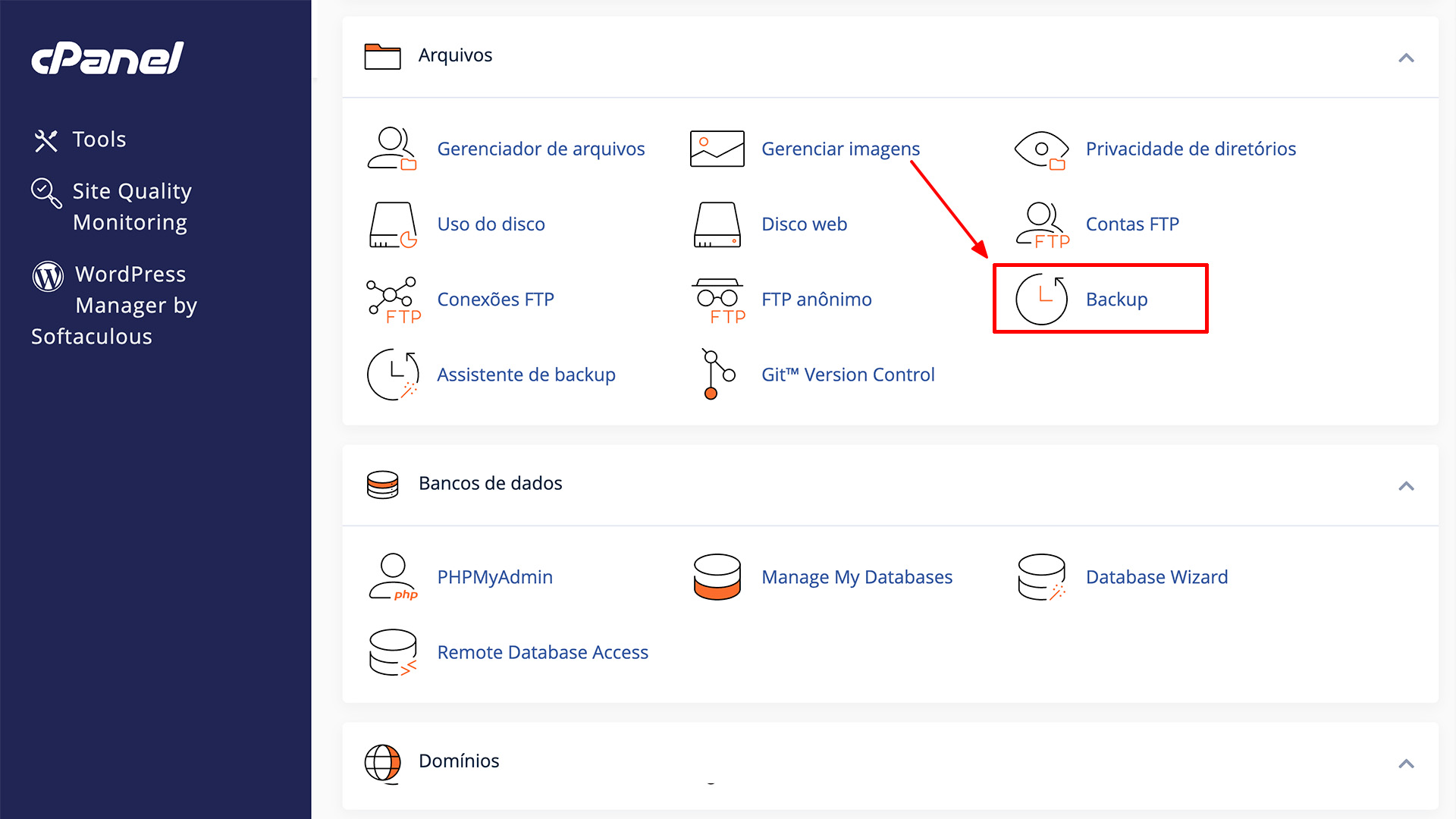Image resolution: width=1456 pixels, height=819 pixels.
Task: Click the Uso do disco icon
Action: [393, 225]
